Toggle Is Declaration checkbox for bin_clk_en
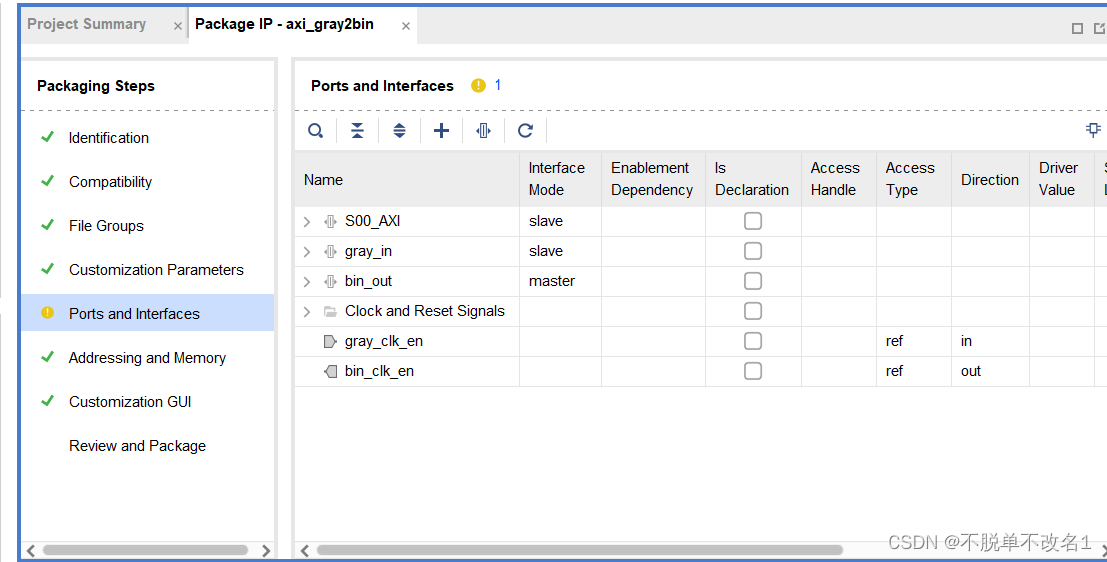Image resolution: width=1107 pixels, height=562 pixels. 753,371
